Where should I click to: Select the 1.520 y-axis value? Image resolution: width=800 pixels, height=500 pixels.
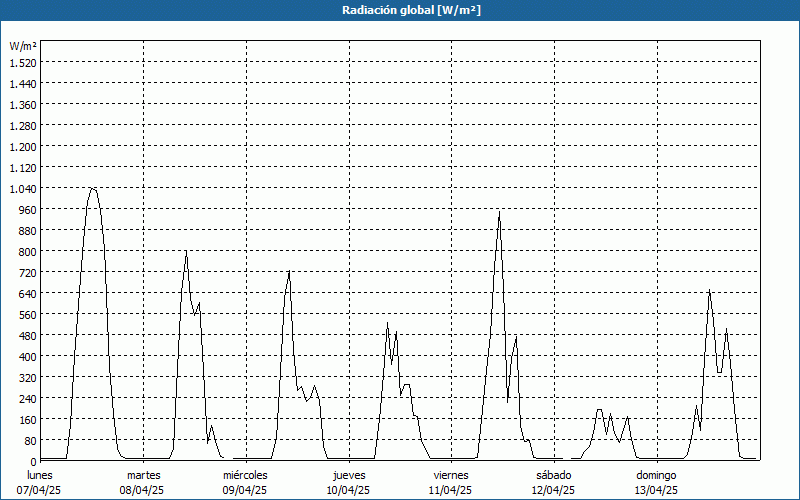coord(23,63)
